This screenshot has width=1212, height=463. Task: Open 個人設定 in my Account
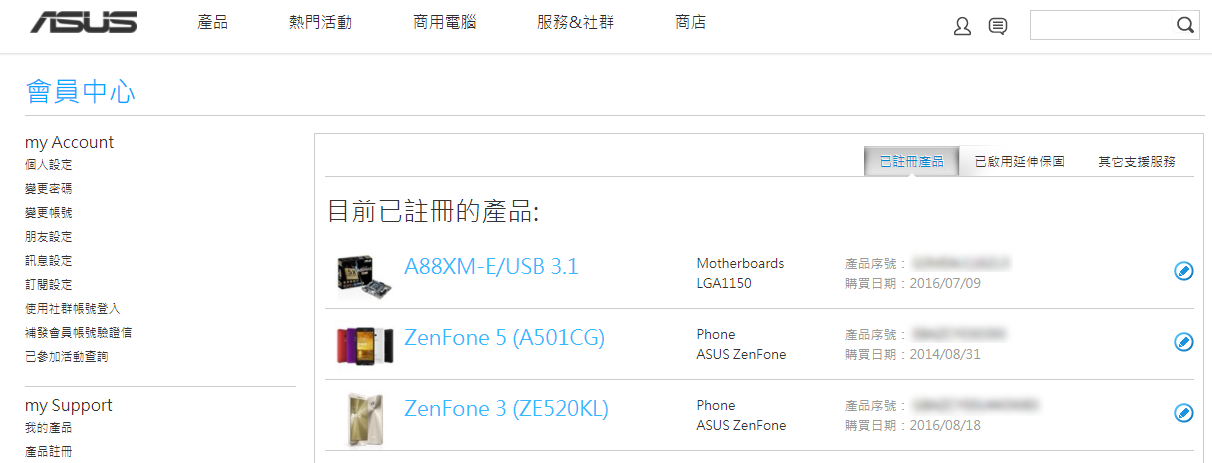(x=48, y=164)
